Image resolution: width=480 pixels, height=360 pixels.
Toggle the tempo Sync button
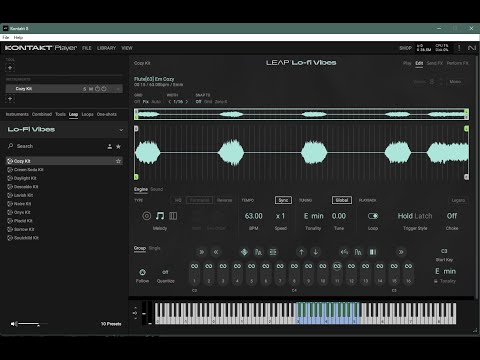[x=283, y=200]
